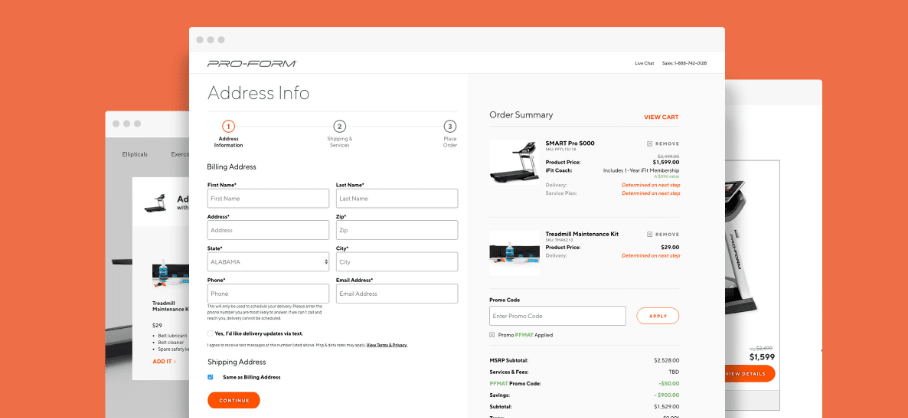This screenshot has height=418, width=908.
Task: Open the VIEW CART link
Action: point(661,117)
